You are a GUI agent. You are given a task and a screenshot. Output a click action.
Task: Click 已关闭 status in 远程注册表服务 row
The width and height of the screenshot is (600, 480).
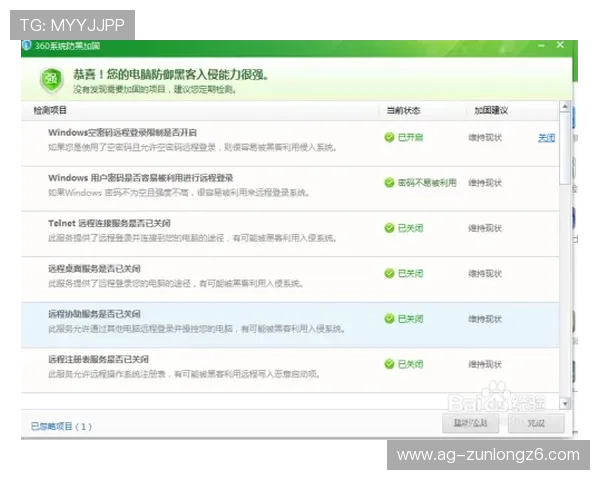pos(411,364)
